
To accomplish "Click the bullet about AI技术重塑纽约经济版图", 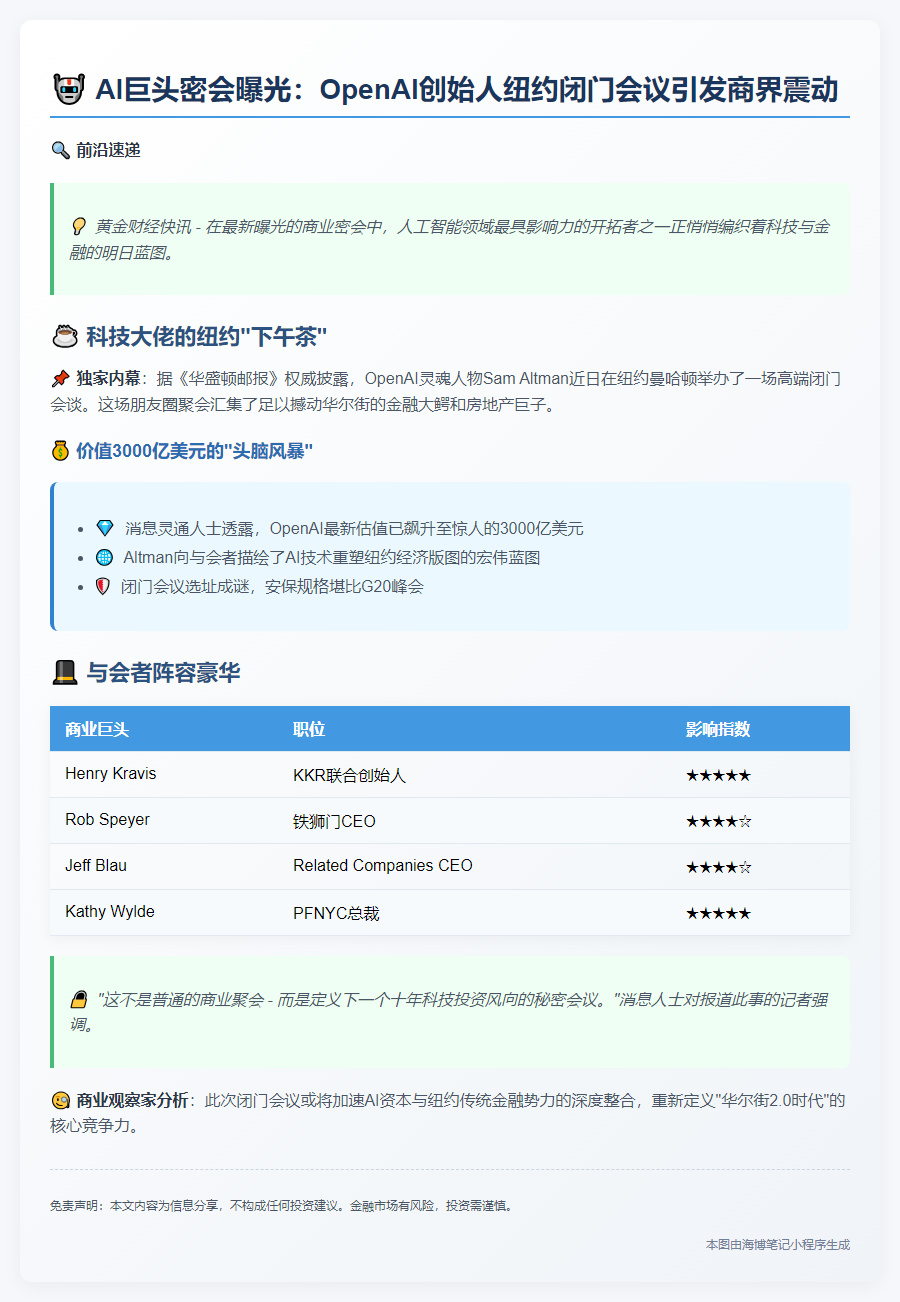I will [319, 557].
